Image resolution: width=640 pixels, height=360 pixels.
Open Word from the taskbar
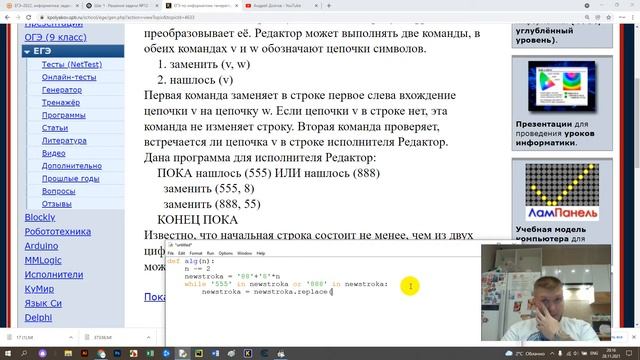(216, 353)
